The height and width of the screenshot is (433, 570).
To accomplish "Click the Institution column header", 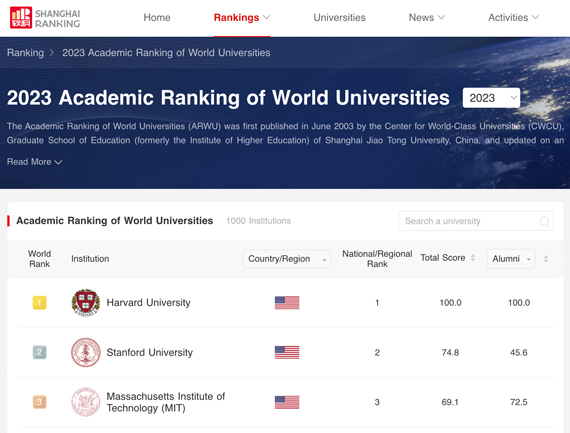I will click(x=90, y=259).
